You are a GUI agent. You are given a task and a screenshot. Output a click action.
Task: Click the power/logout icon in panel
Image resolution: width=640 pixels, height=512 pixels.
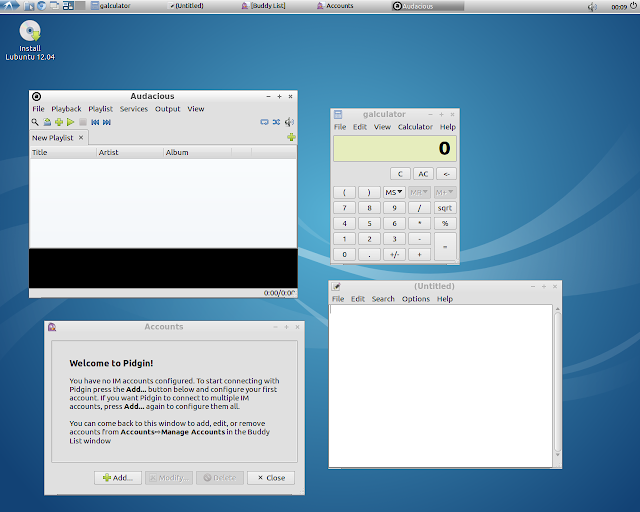click(x=633, y=6)
